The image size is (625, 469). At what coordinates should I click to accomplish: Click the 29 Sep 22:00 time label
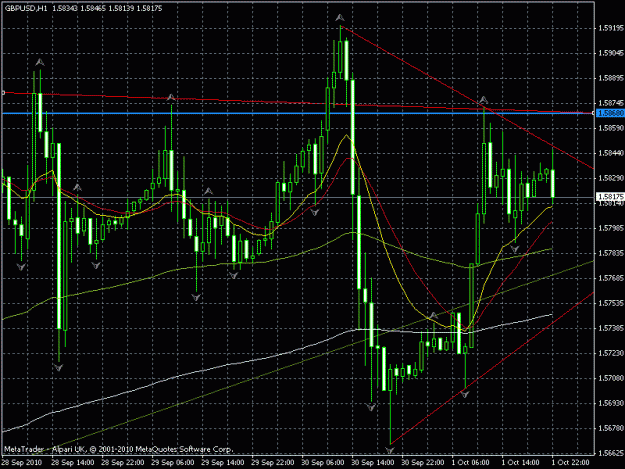[x=273, y=463]
